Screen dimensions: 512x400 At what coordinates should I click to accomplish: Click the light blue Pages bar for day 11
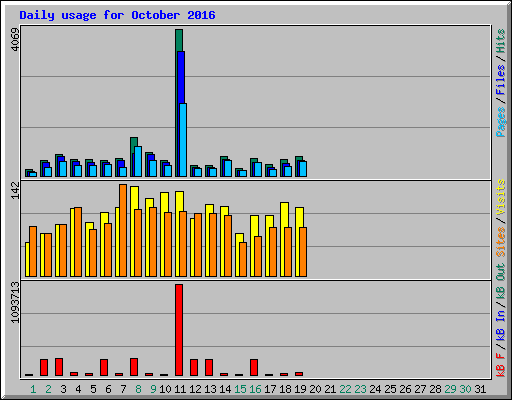tap(183, 140)
